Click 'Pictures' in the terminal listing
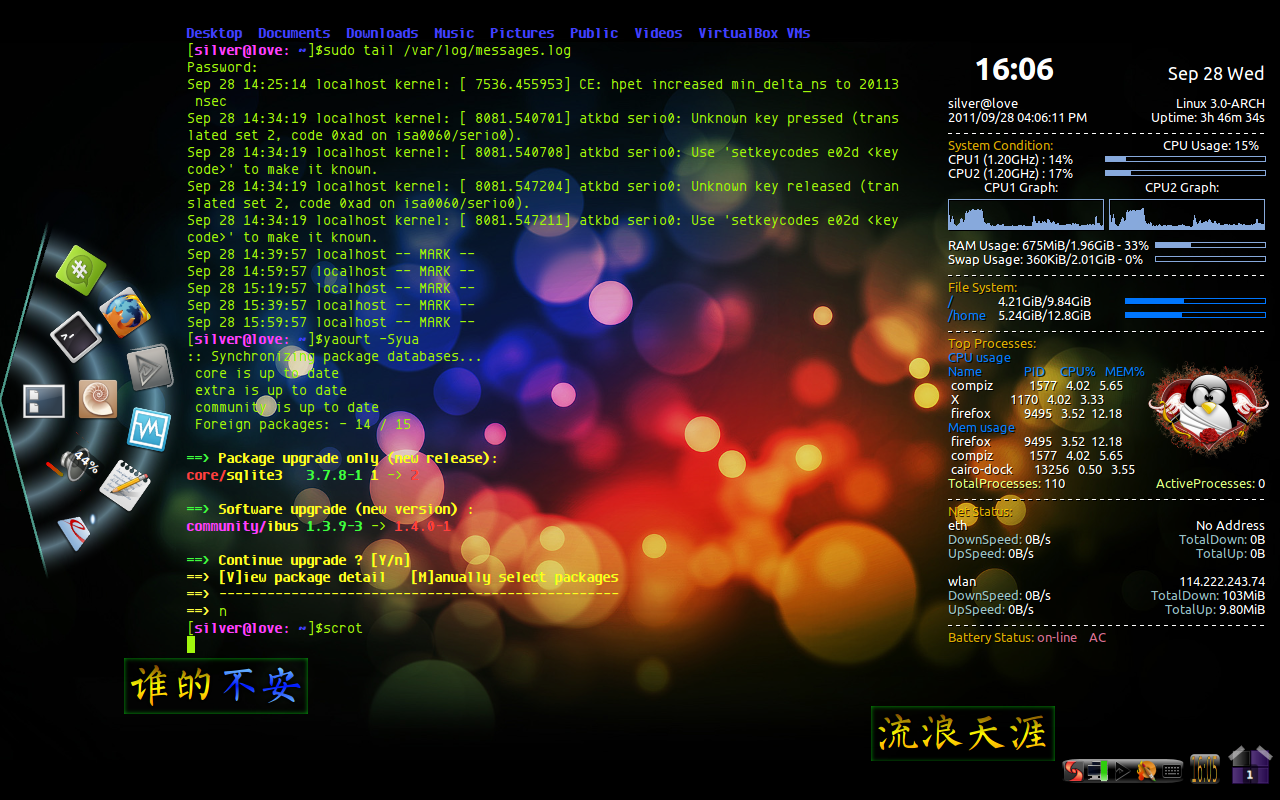 pos(522,33)
